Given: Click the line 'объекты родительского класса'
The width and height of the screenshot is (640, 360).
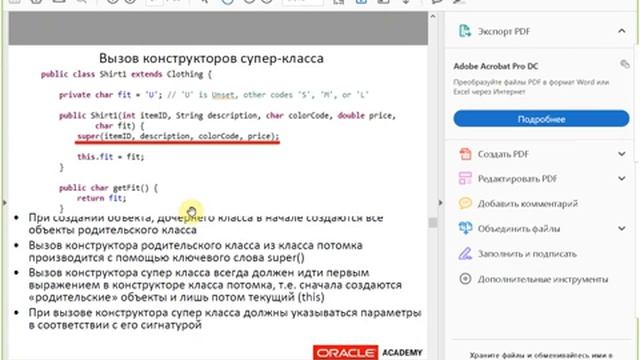Looking at the screenshot, I should point(113,230).
